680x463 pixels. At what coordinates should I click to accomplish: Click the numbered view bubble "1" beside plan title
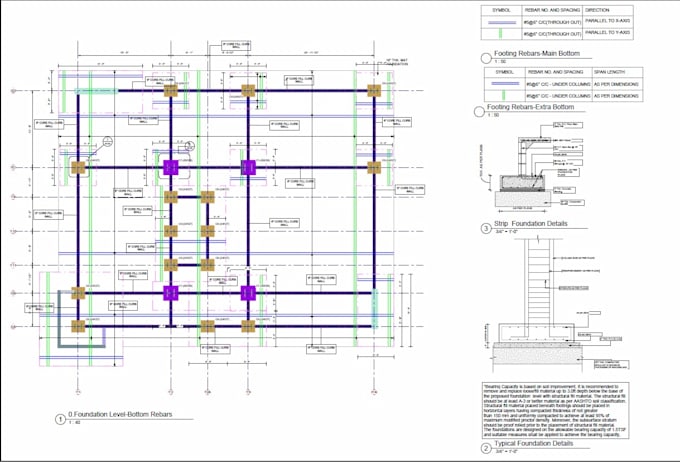pyautogui.click(x=60, y=419)
